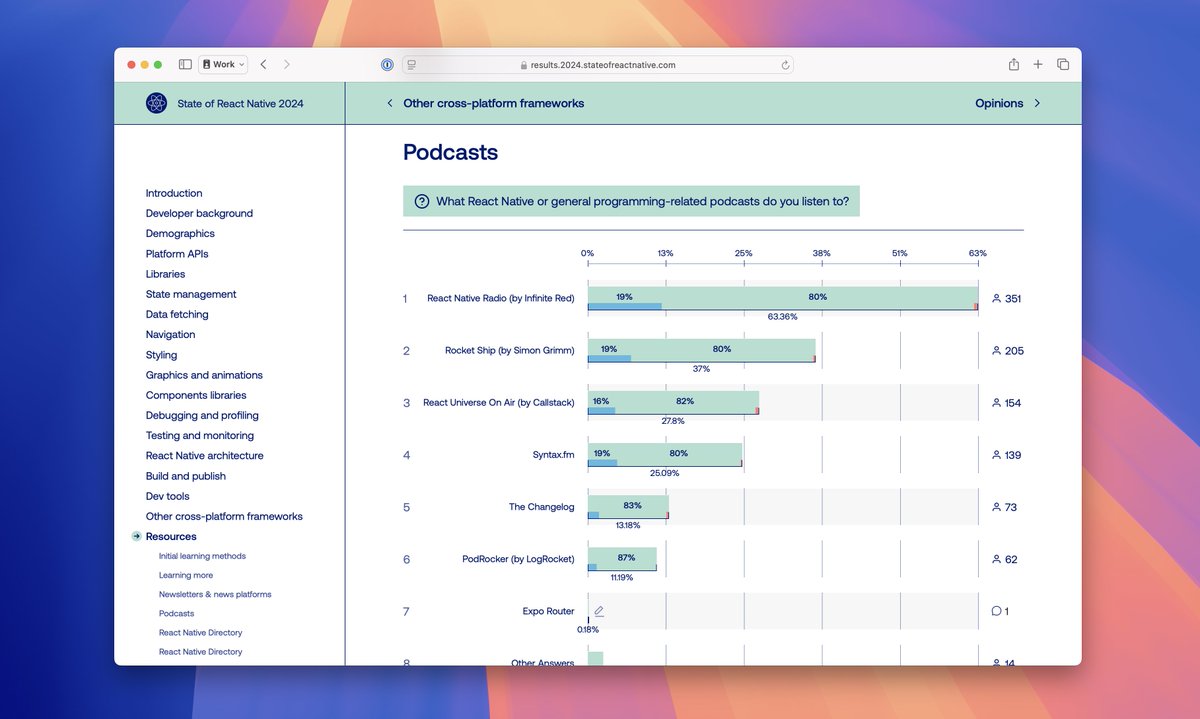Click the State of React Native 2024 title

[240, 103]
